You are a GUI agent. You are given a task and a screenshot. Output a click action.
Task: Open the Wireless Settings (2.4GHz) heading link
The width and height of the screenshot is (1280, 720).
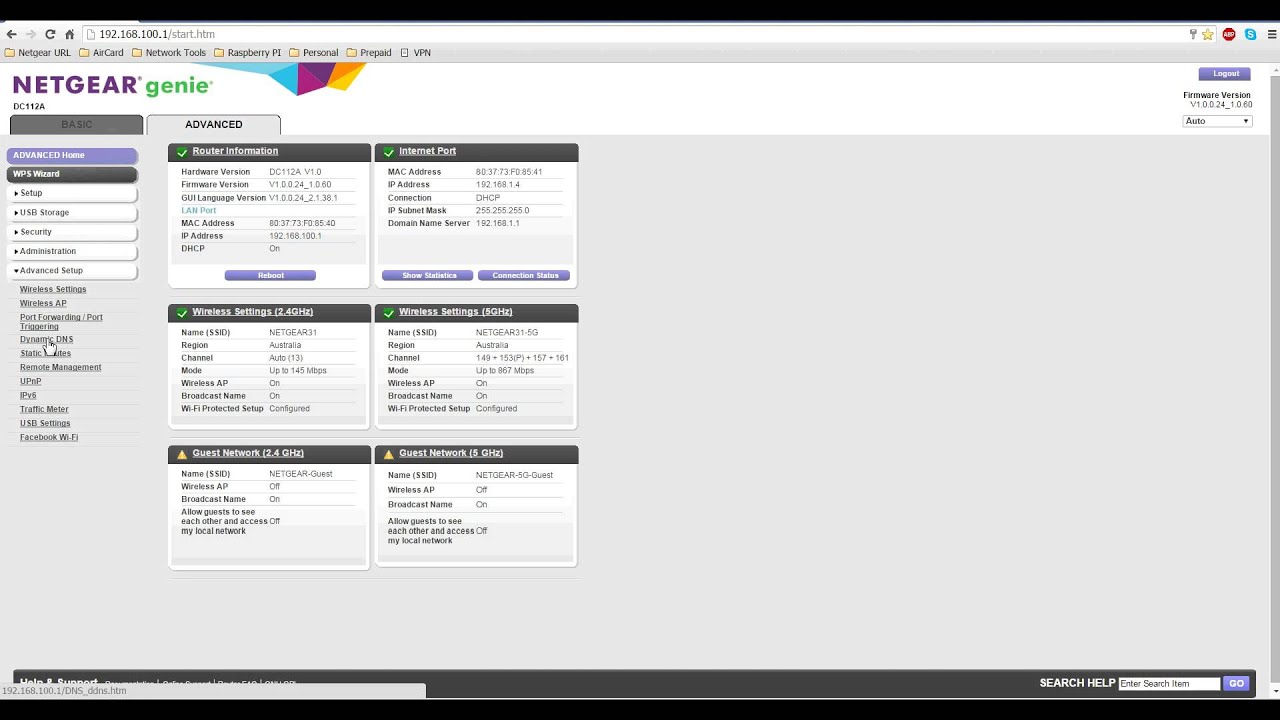(252, 312)
